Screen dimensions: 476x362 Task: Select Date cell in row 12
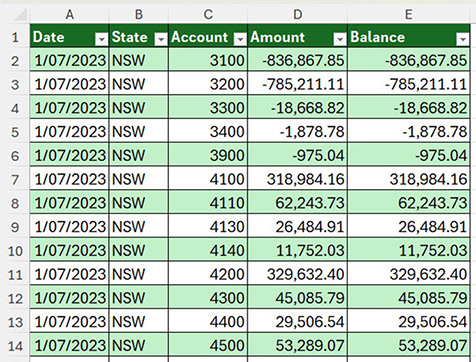click(x=69, y=298)
